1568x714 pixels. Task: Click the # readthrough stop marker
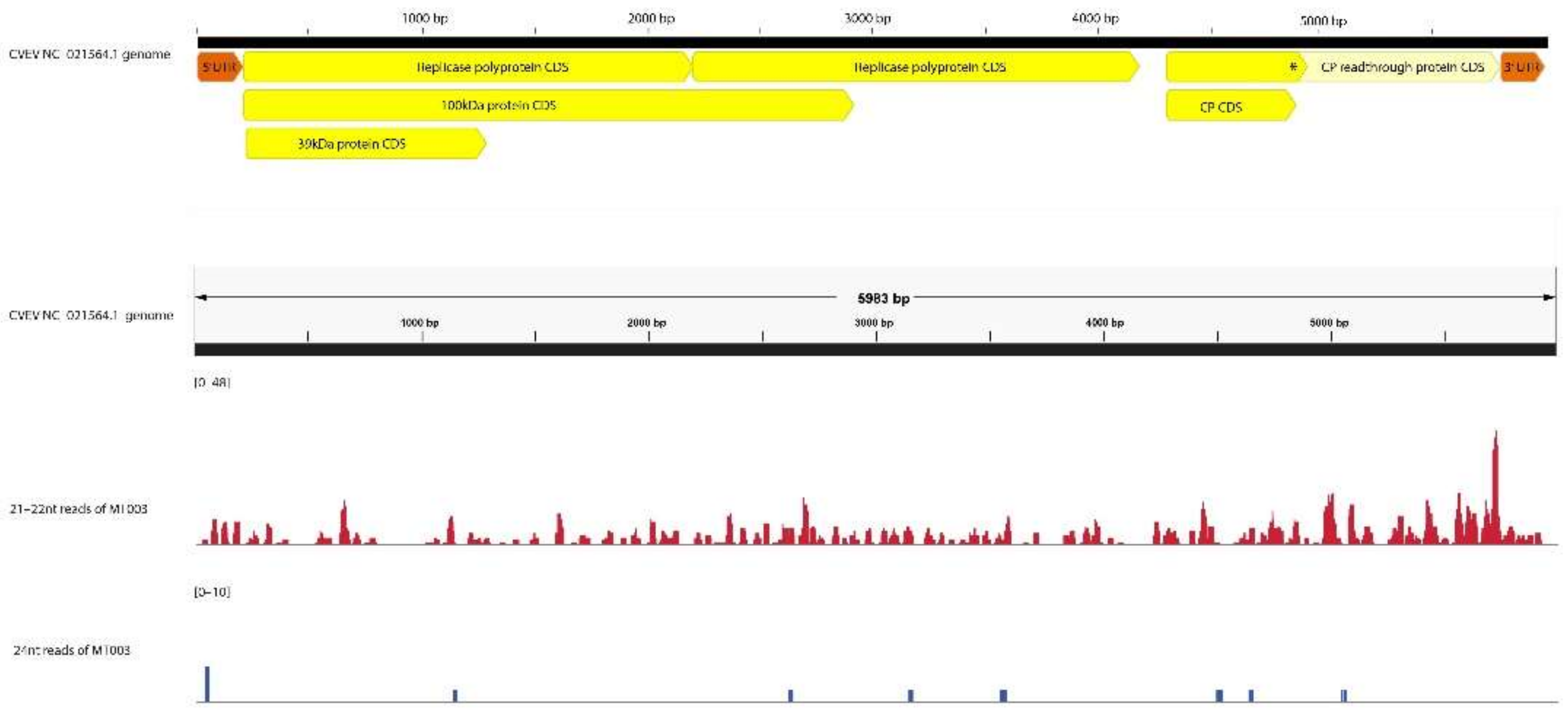pyautogui.click(x=1293, y=67)
